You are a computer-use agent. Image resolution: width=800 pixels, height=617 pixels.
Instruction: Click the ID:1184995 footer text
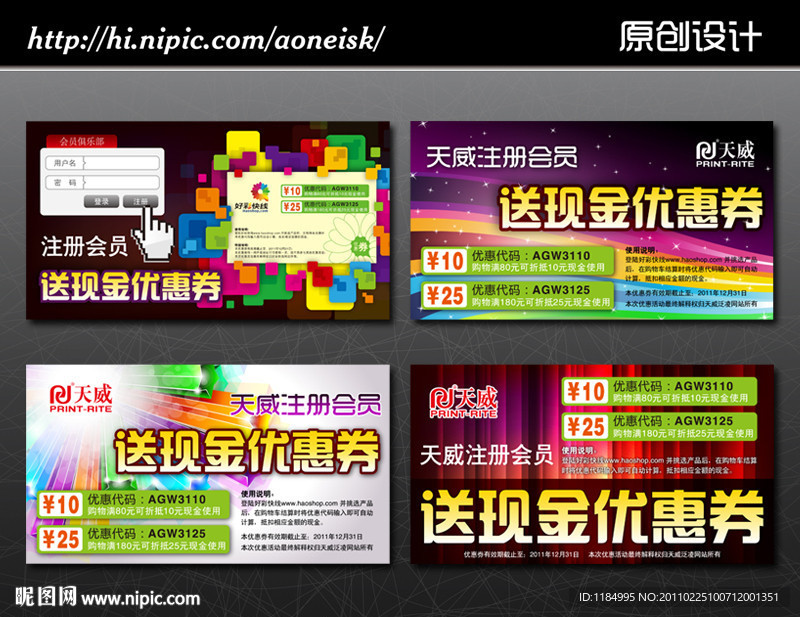(x=607, y=597)
